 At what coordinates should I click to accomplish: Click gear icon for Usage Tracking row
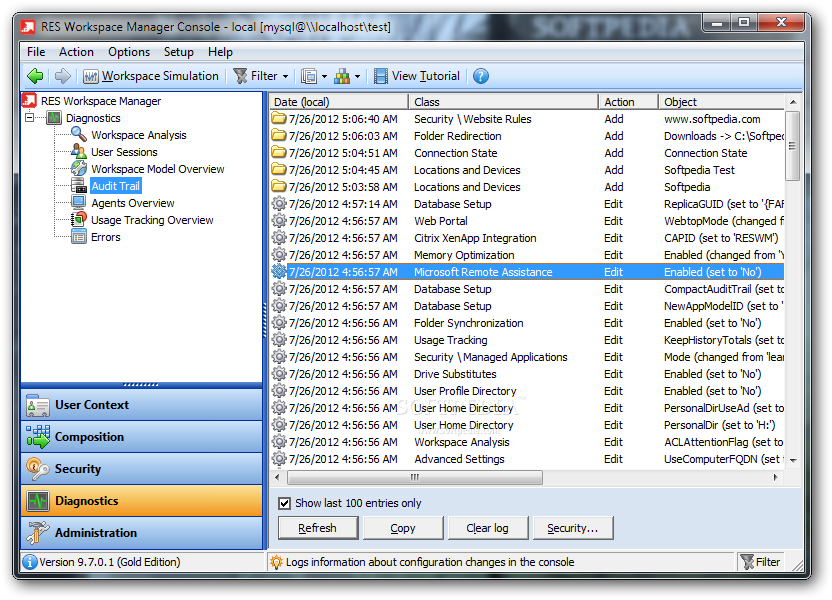pyautogui.click(x=279, y=339)
